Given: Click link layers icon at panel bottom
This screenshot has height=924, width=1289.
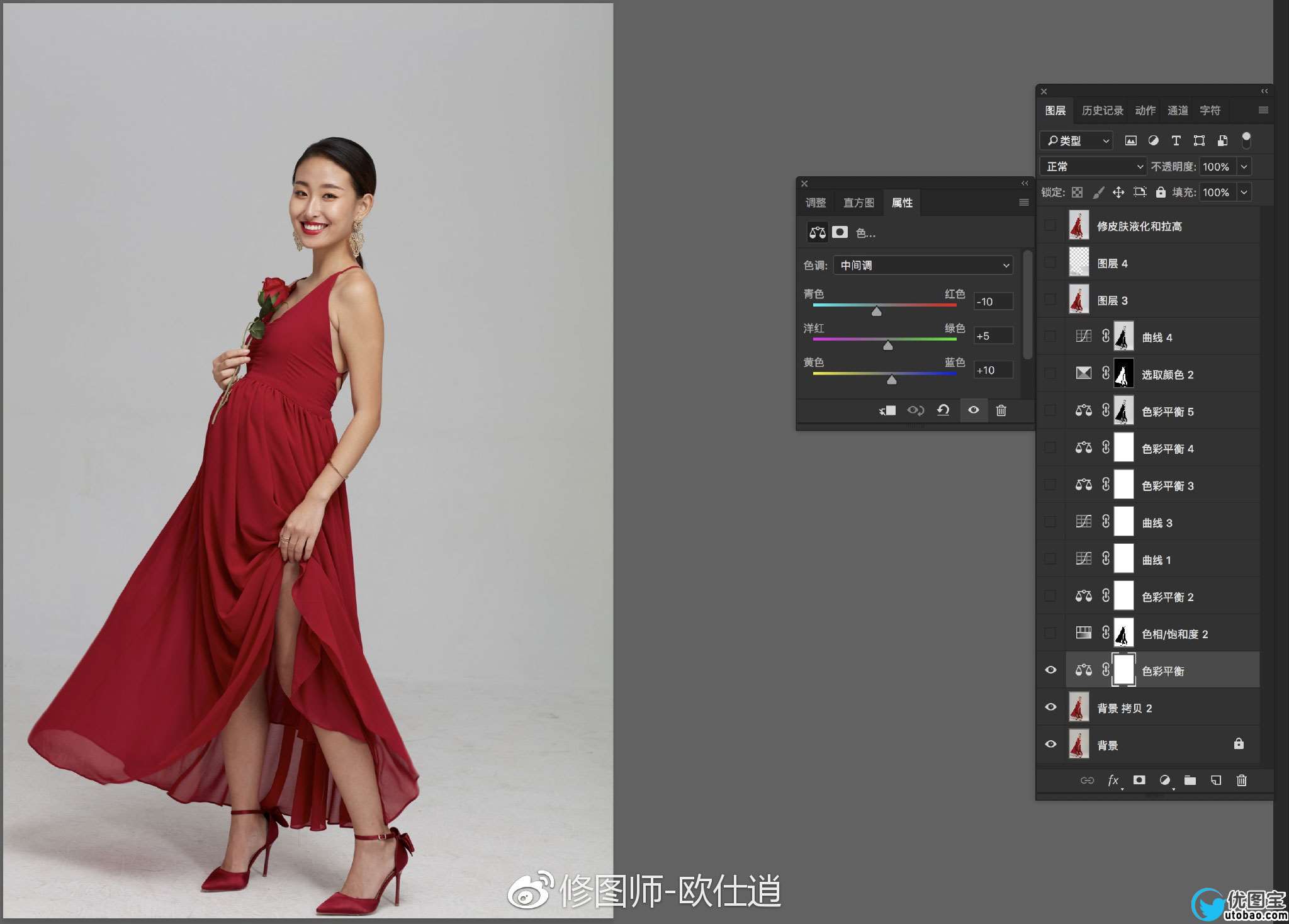Looking at the screenshot, I should [1087, 780].
